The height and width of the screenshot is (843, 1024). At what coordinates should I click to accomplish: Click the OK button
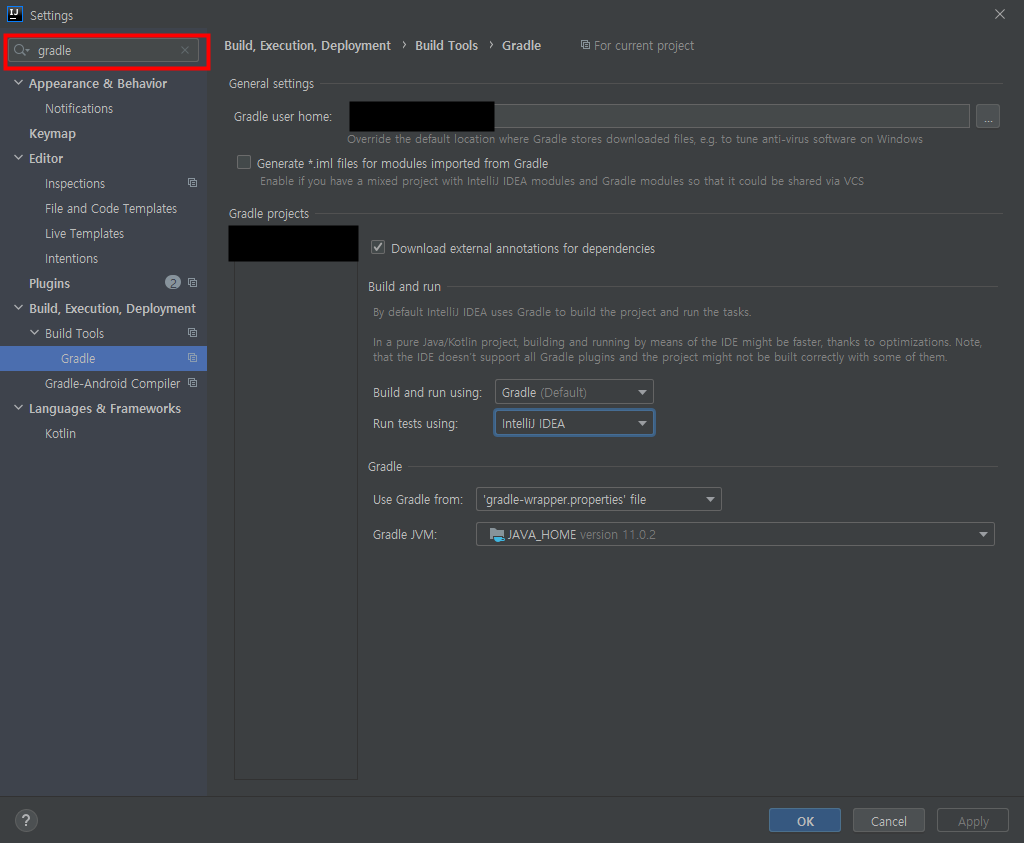(805, 821)
